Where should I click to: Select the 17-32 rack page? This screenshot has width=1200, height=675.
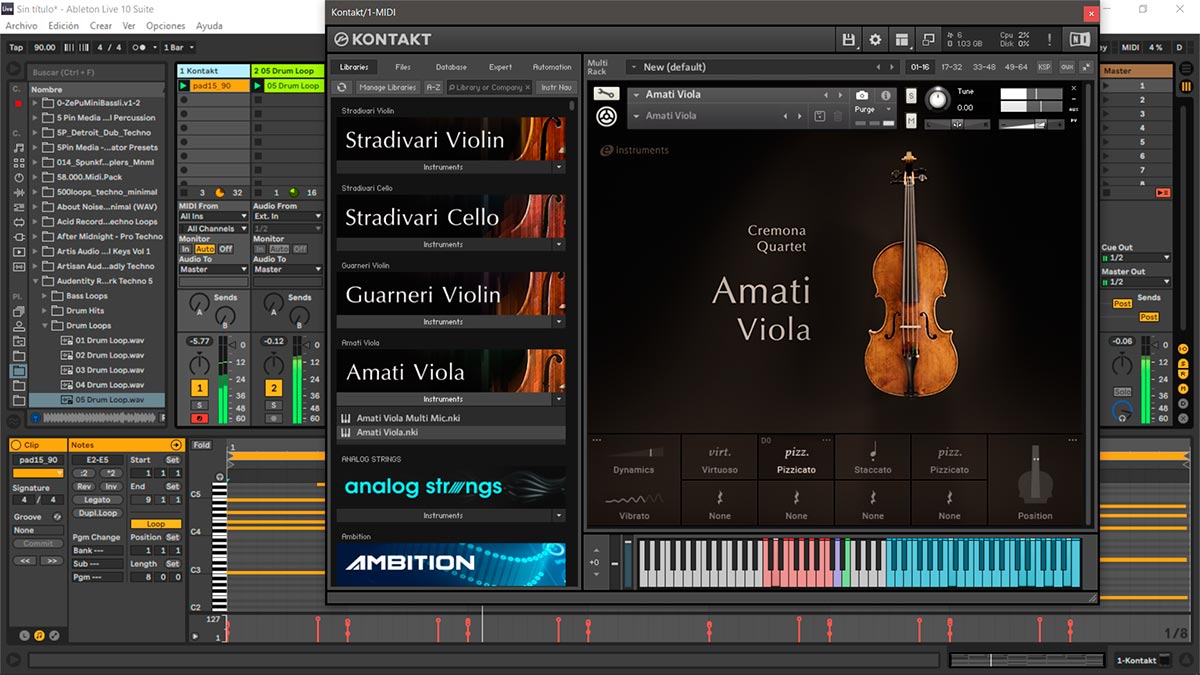click(x=951, y=67)
